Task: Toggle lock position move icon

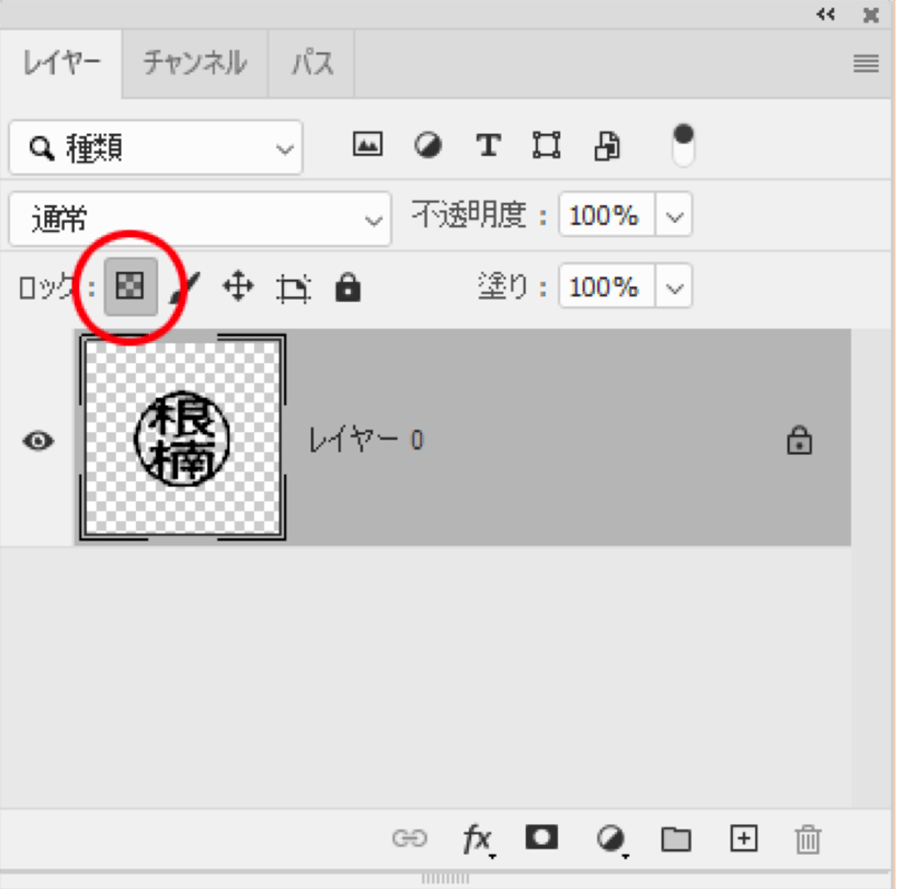Action: [x=238, y=287]
